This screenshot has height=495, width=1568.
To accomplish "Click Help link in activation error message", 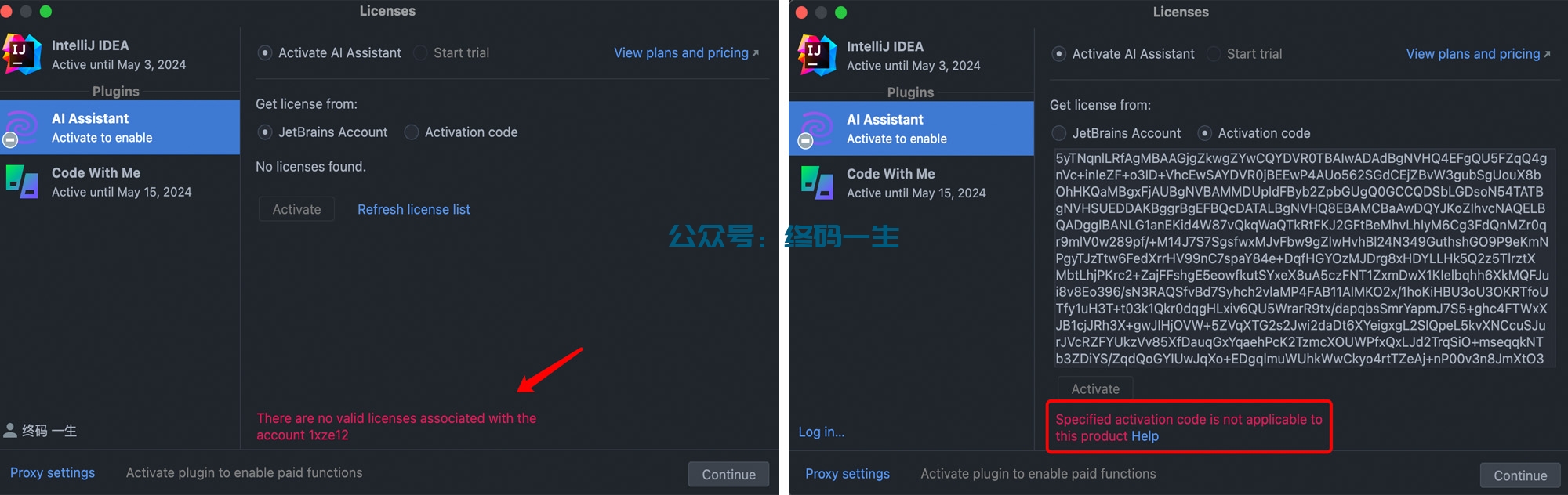I will click(x=1145, y=436).
